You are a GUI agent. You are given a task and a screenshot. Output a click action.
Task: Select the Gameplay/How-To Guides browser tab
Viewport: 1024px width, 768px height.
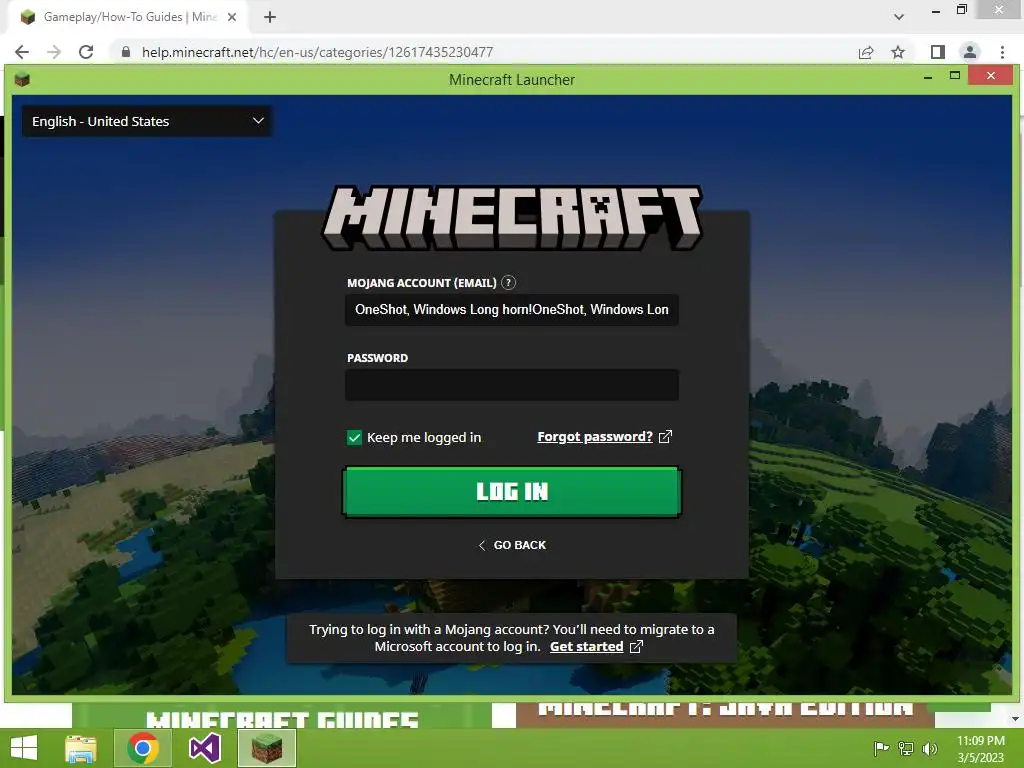coord(128,18)
